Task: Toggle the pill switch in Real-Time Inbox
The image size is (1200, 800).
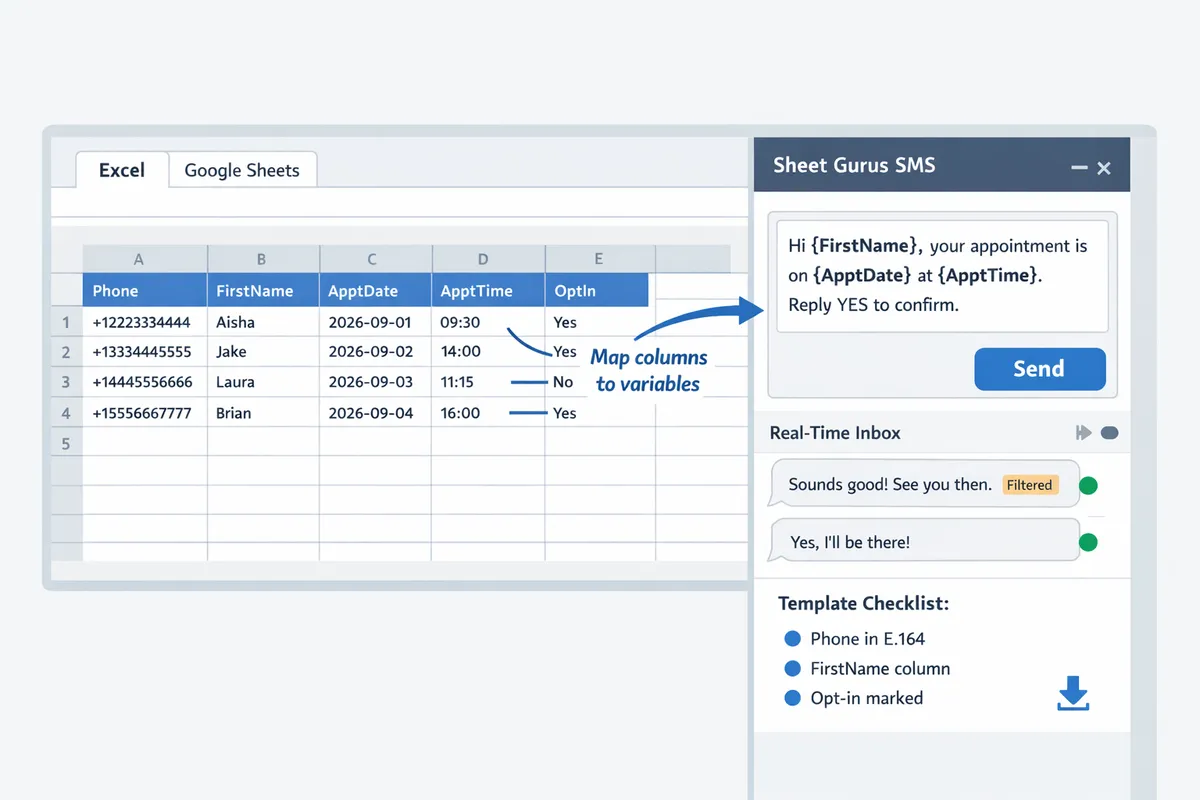Action: tap(1109, 433)
